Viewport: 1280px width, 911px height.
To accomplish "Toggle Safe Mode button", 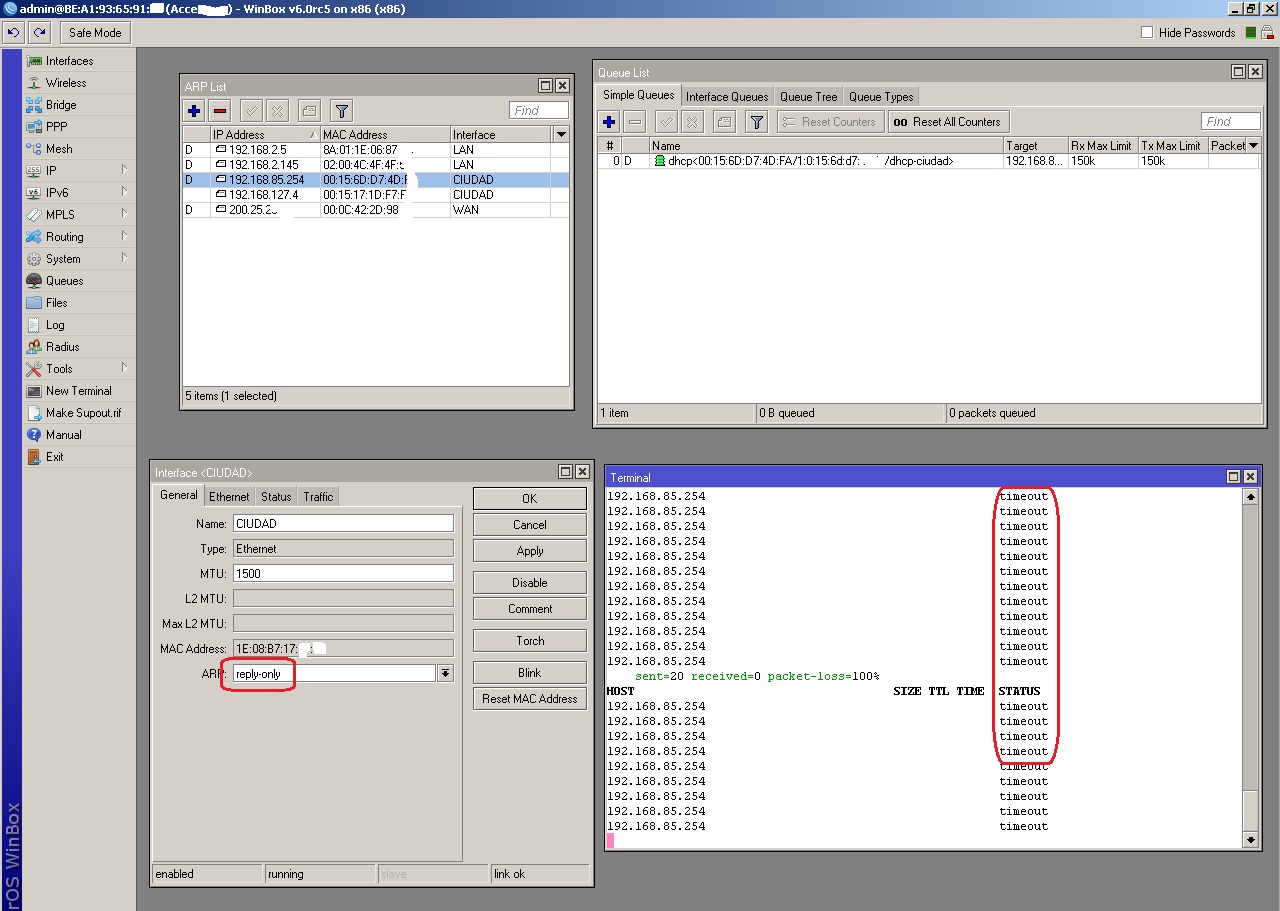I will click(x=95, y=33).
